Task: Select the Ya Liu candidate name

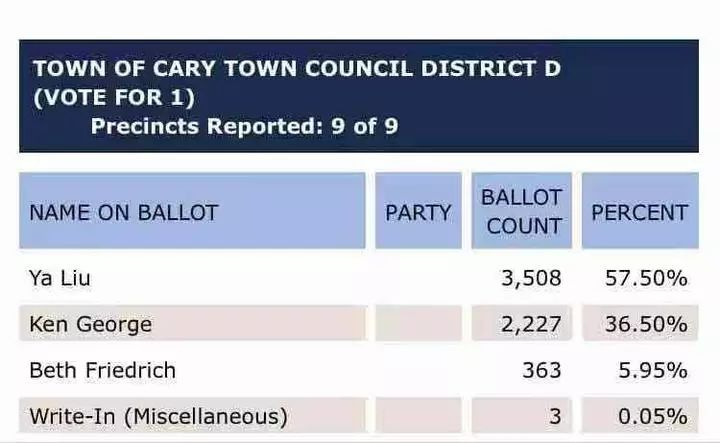Action: pyautogui.click(x=60, y=278)
